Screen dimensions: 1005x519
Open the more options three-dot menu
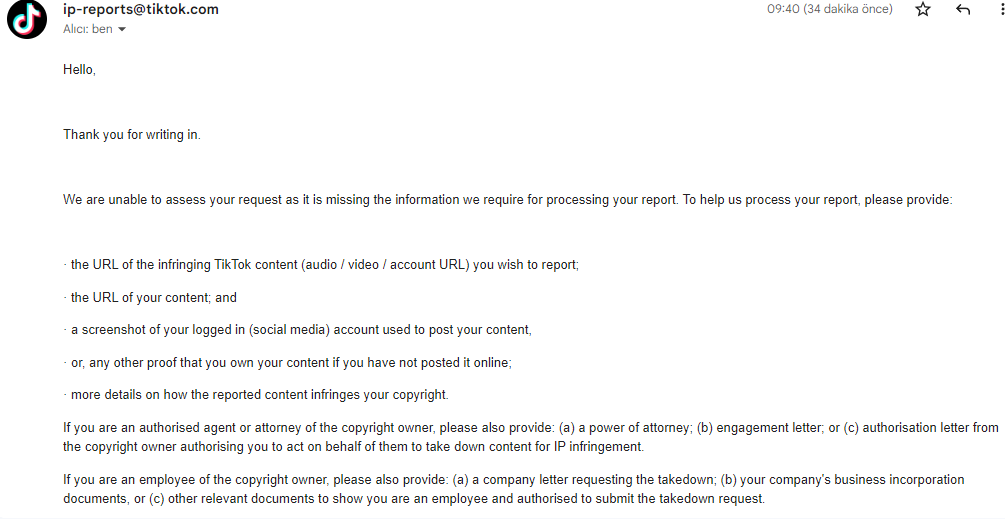(x=1001, y=9)
